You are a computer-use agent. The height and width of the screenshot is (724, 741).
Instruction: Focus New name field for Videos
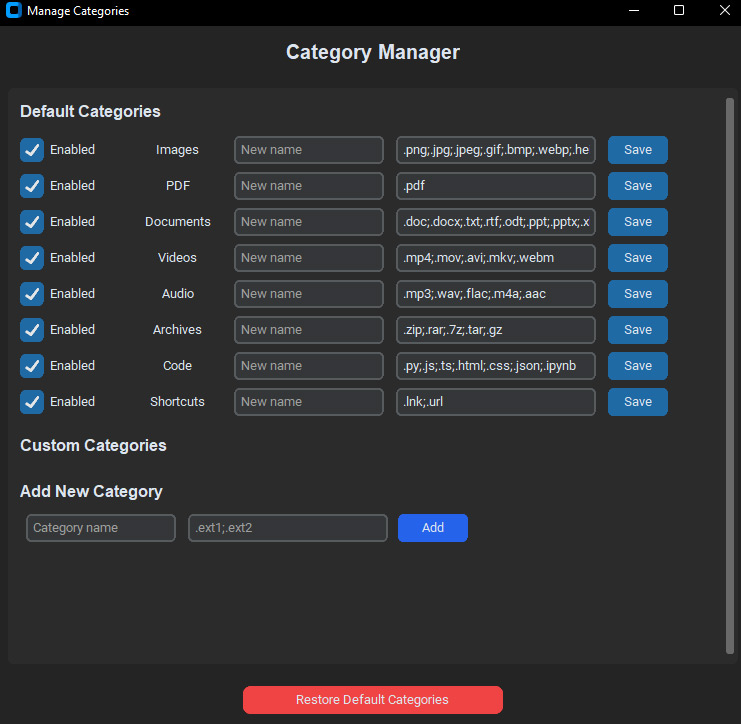309,258
